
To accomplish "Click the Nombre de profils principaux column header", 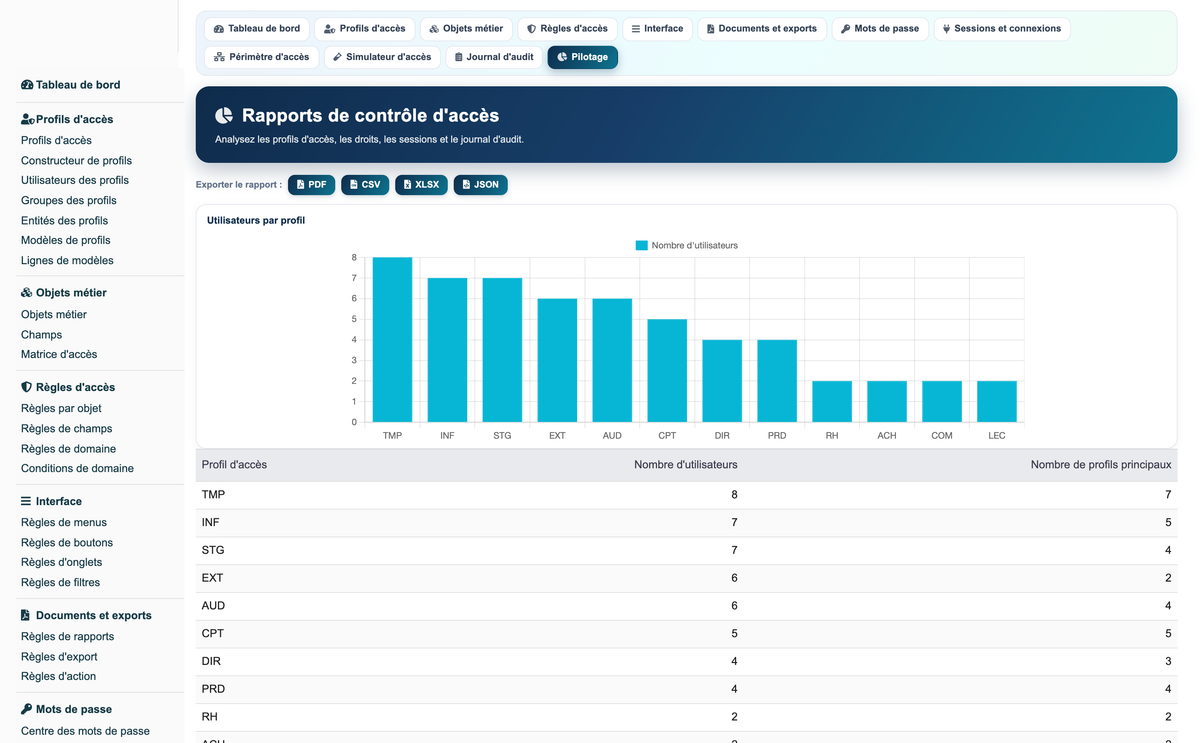I will (1101, 465).
